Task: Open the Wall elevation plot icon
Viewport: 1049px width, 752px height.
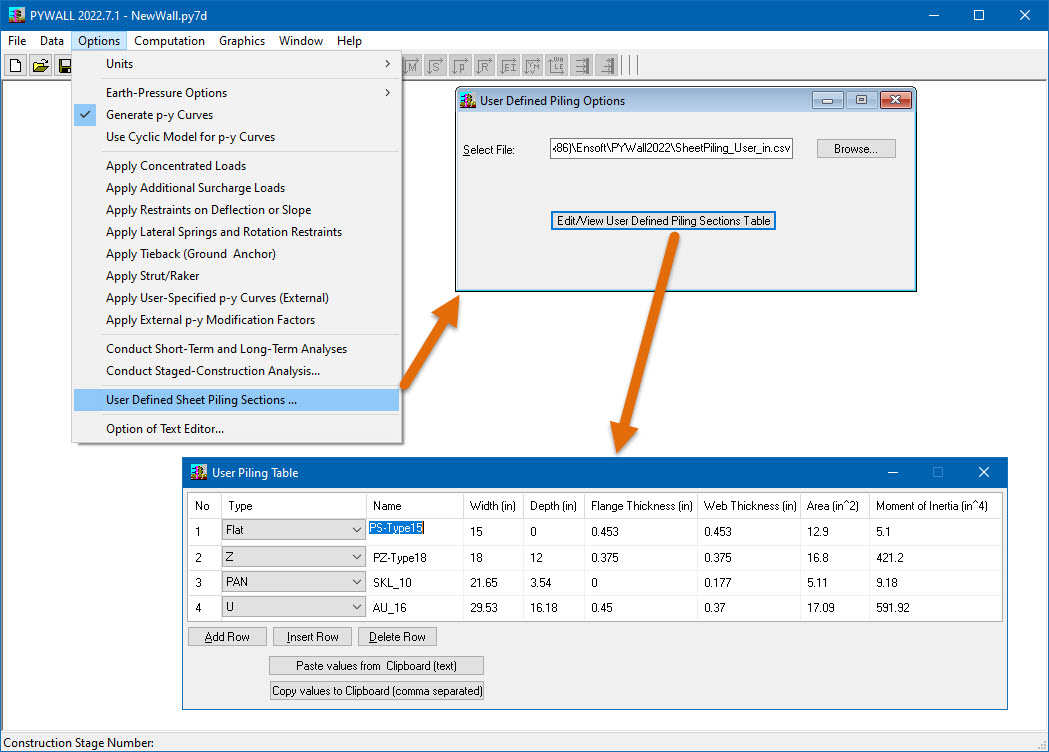Action: (557, 65)
